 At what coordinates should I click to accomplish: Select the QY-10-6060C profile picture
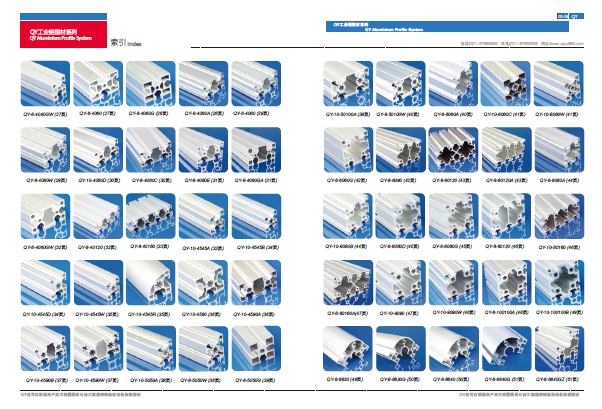[x=505, y=84]
